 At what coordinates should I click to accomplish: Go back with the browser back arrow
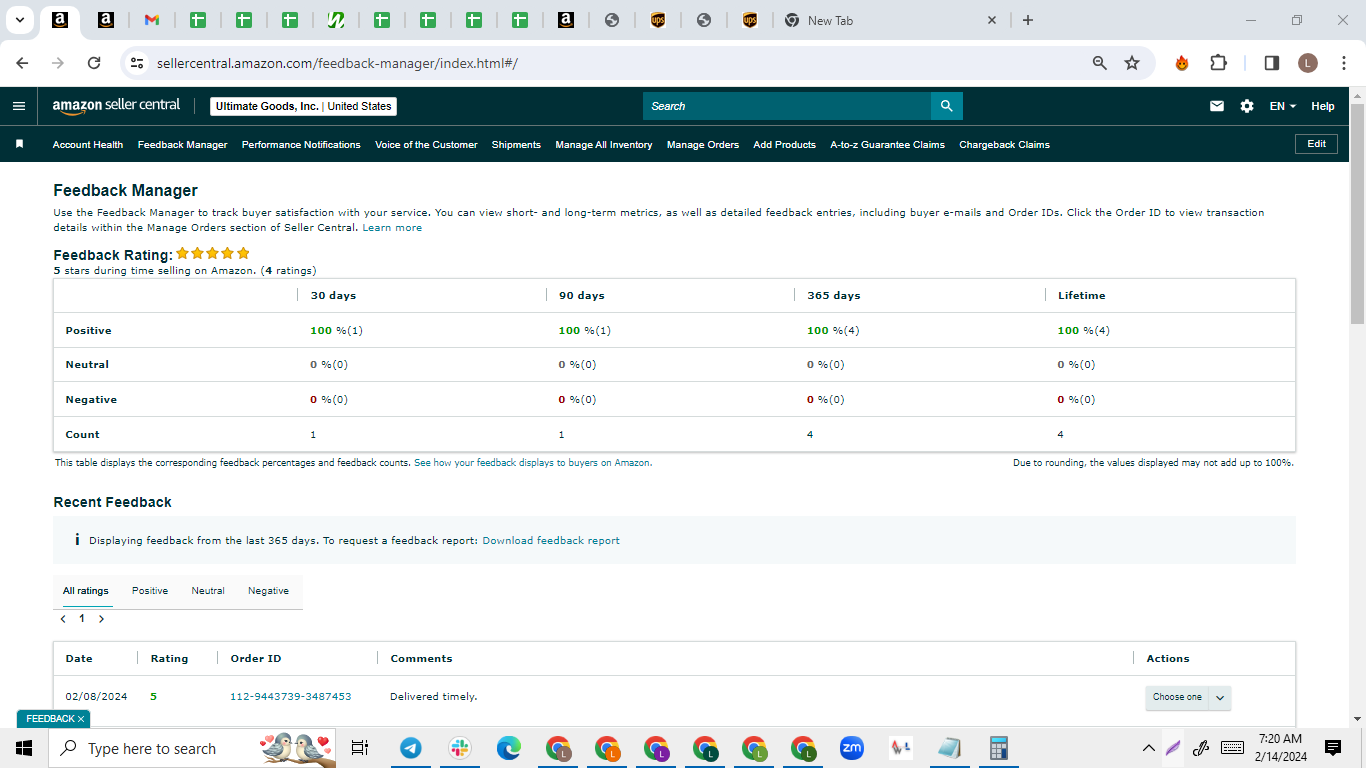[22, 63]
